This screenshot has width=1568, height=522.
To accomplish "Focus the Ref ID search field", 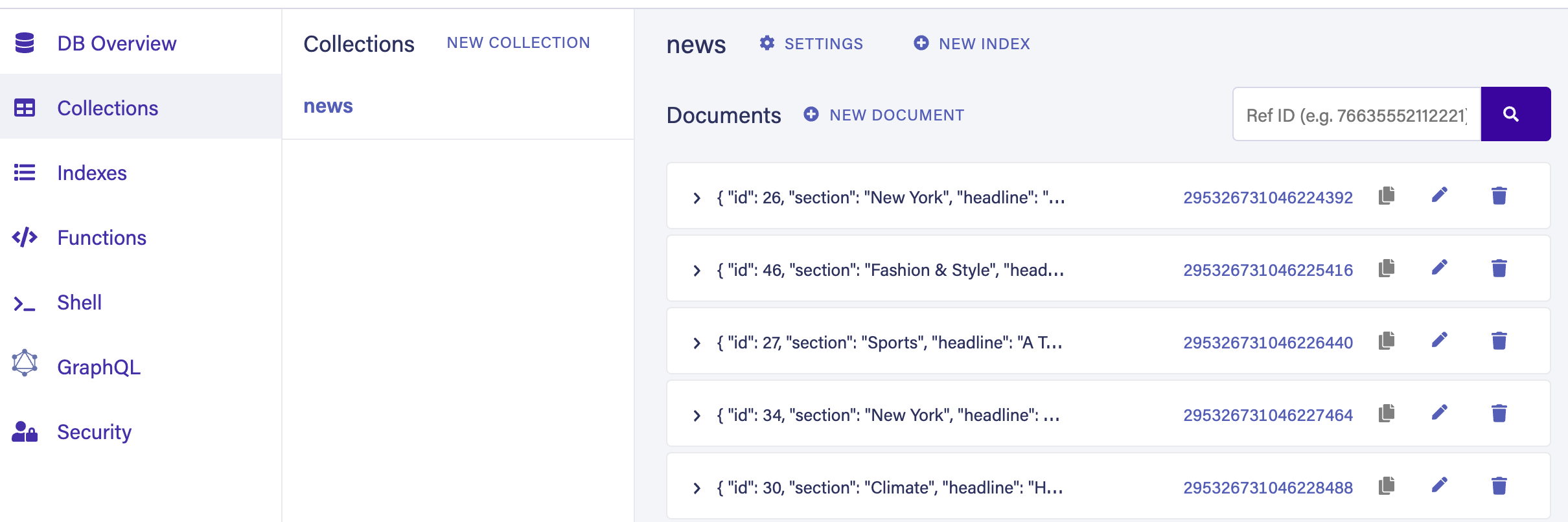I will (x=1355, y=115).
